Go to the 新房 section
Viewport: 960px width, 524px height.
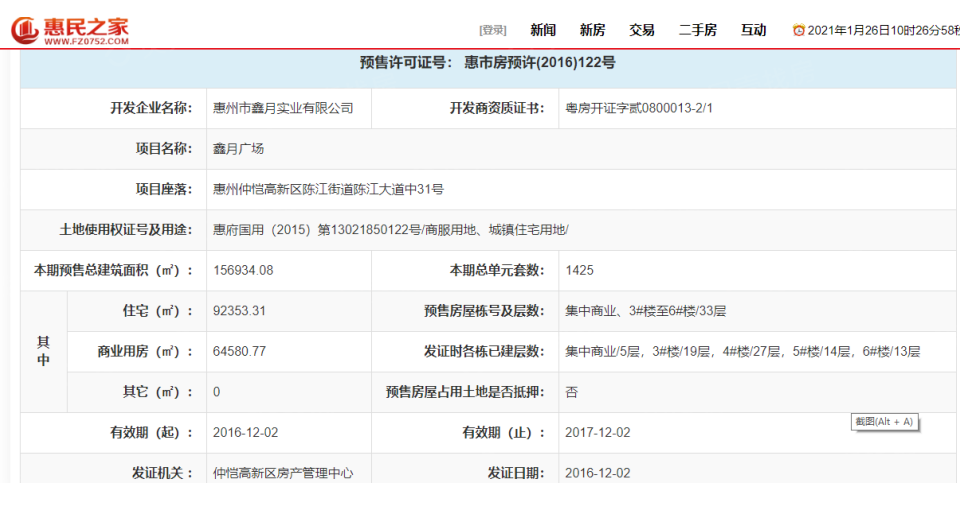point(592,30)
